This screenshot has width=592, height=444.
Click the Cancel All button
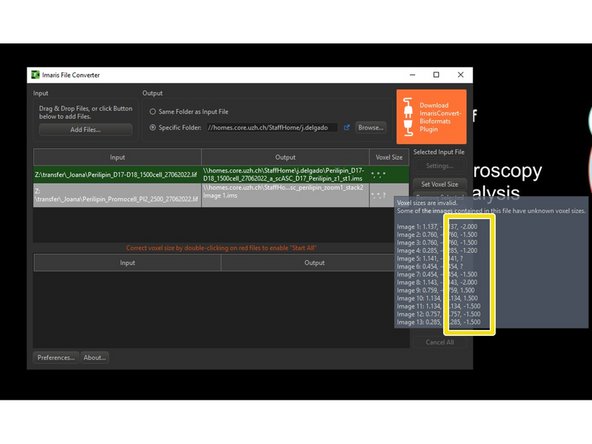tap(439, 342)
